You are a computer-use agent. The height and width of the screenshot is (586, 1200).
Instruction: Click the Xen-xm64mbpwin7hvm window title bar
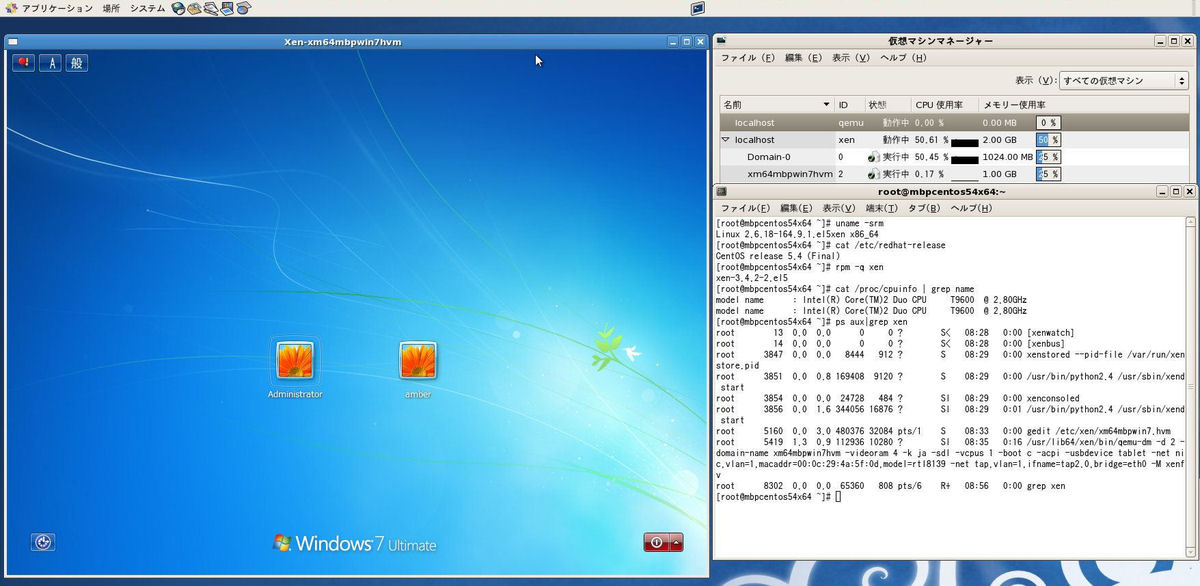pos(343,42)
